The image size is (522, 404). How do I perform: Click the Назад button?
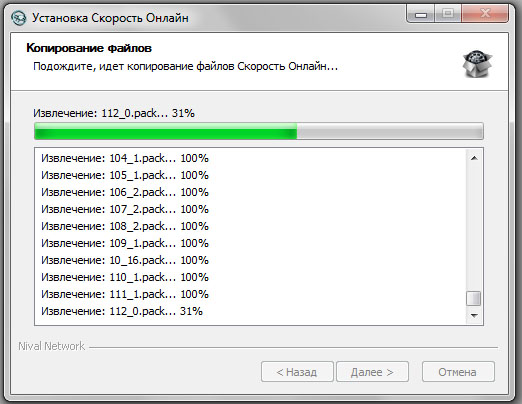(x=297, y=372)
